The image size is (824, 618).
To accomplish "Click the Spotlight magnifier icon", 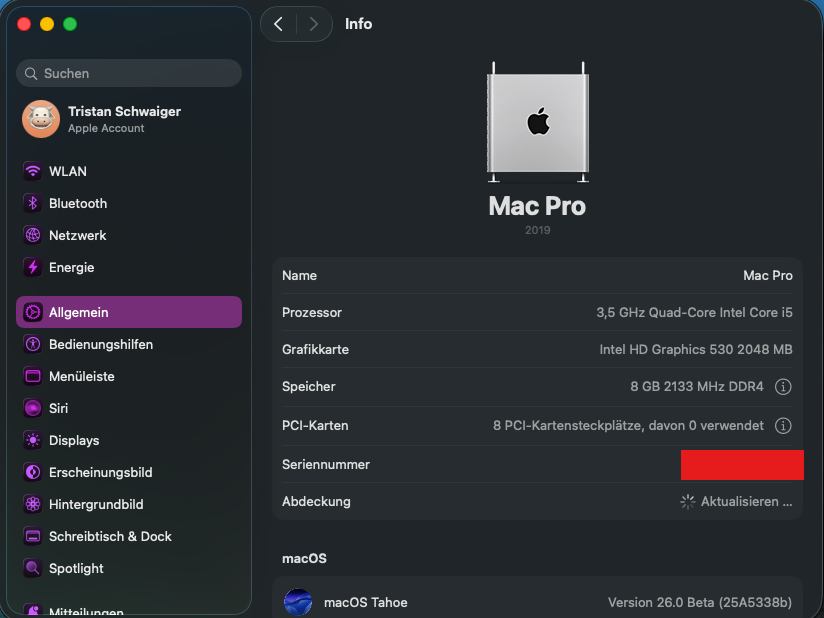I will (x=33, y=568).
